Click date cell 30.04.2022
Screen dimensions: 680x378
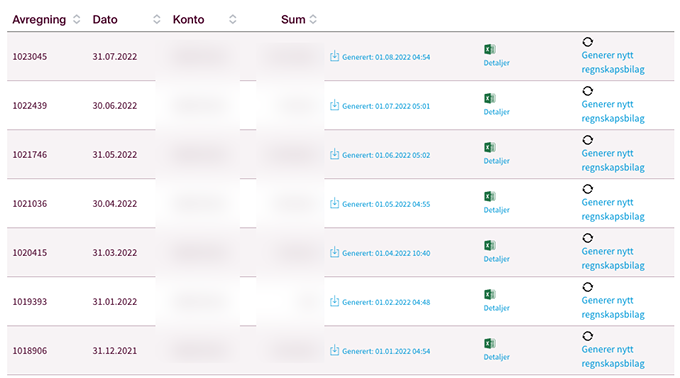point(114,204)
